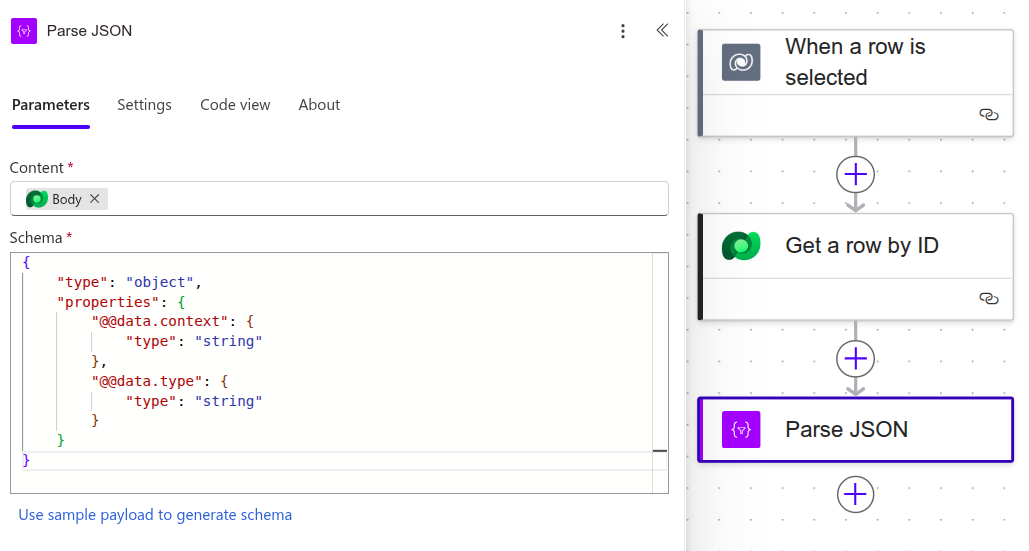1029x551 pixels.
Task: Switch to the Settings tab
Action: pyautogui.click(x=144, y=105)
